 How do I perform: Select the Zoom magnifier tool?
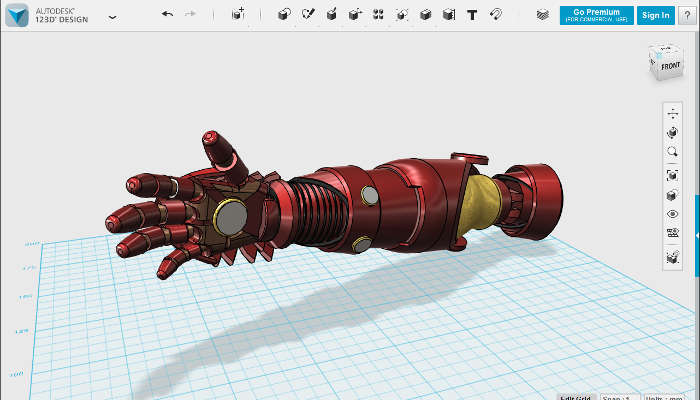click(672, 151)
